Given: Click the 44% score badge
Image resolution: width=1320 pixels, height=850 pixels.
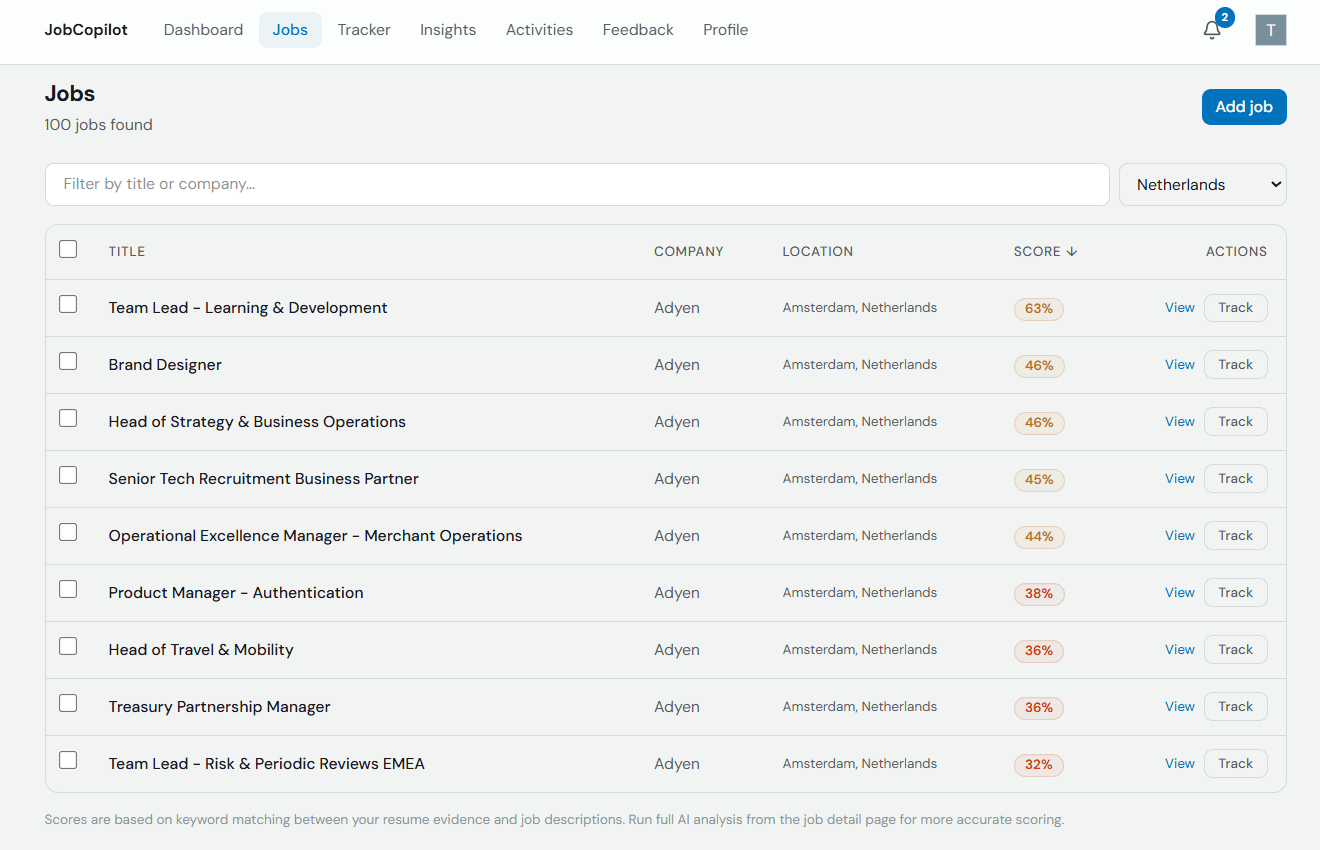Looking at the screenshot, I should click(x=1039, y=537).
